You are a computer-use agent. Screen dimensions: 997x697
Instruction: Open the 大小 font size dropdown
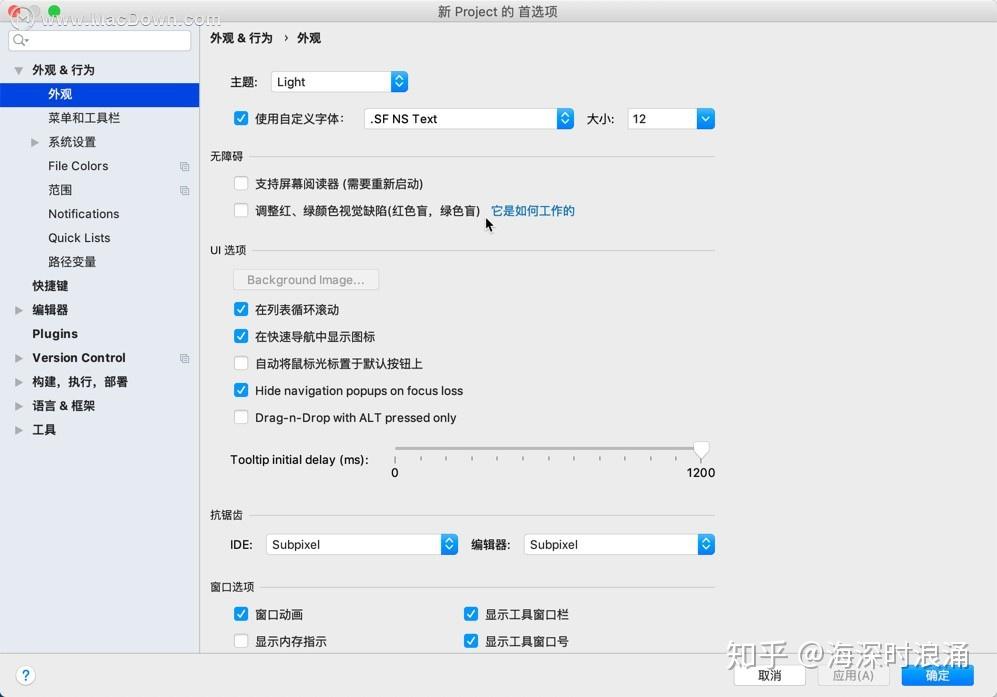pyautogui.click(x=706, y=118)
